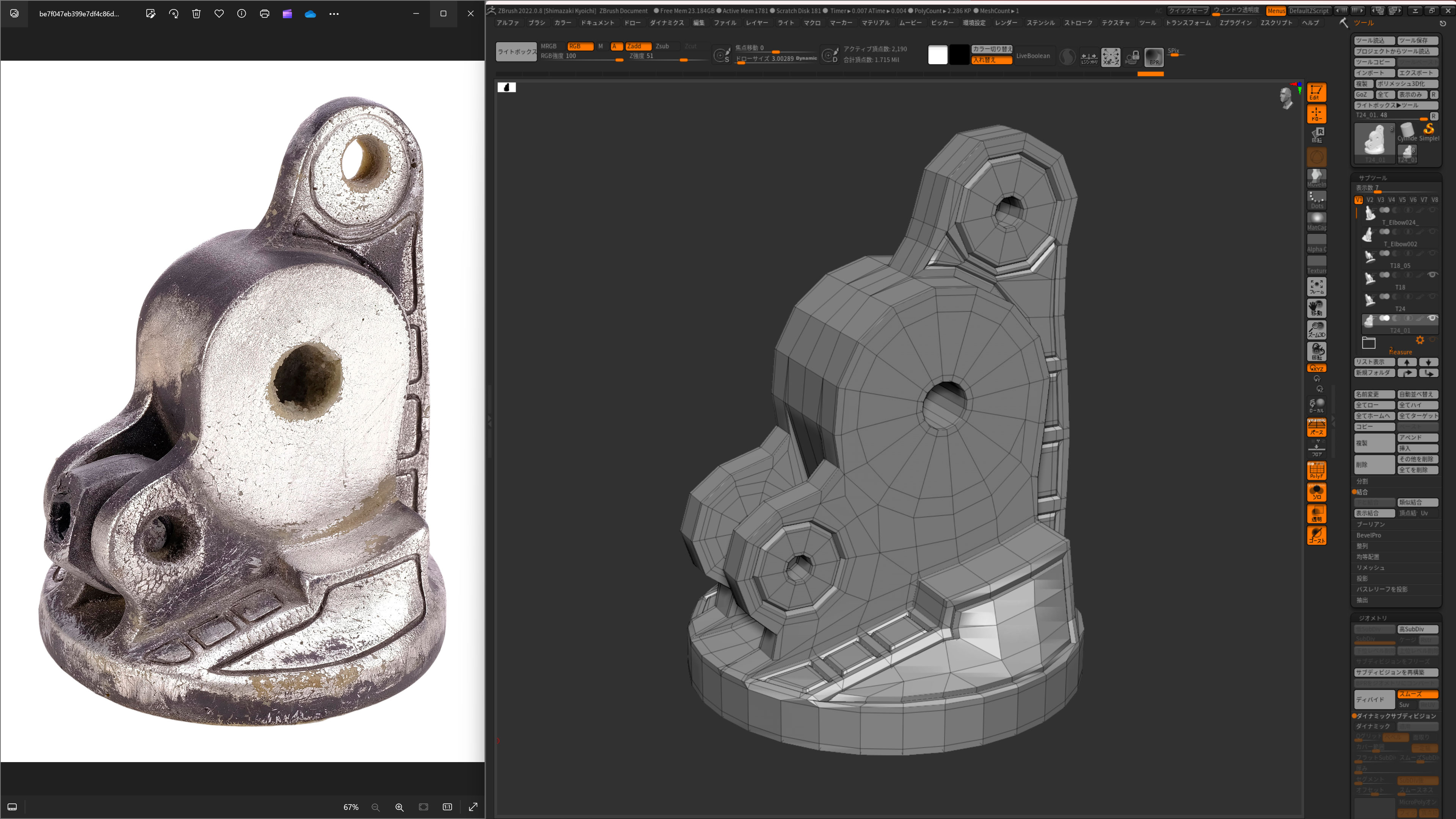
Task: Toggle Perspective (パース) view button
Action: point(1316,427)
